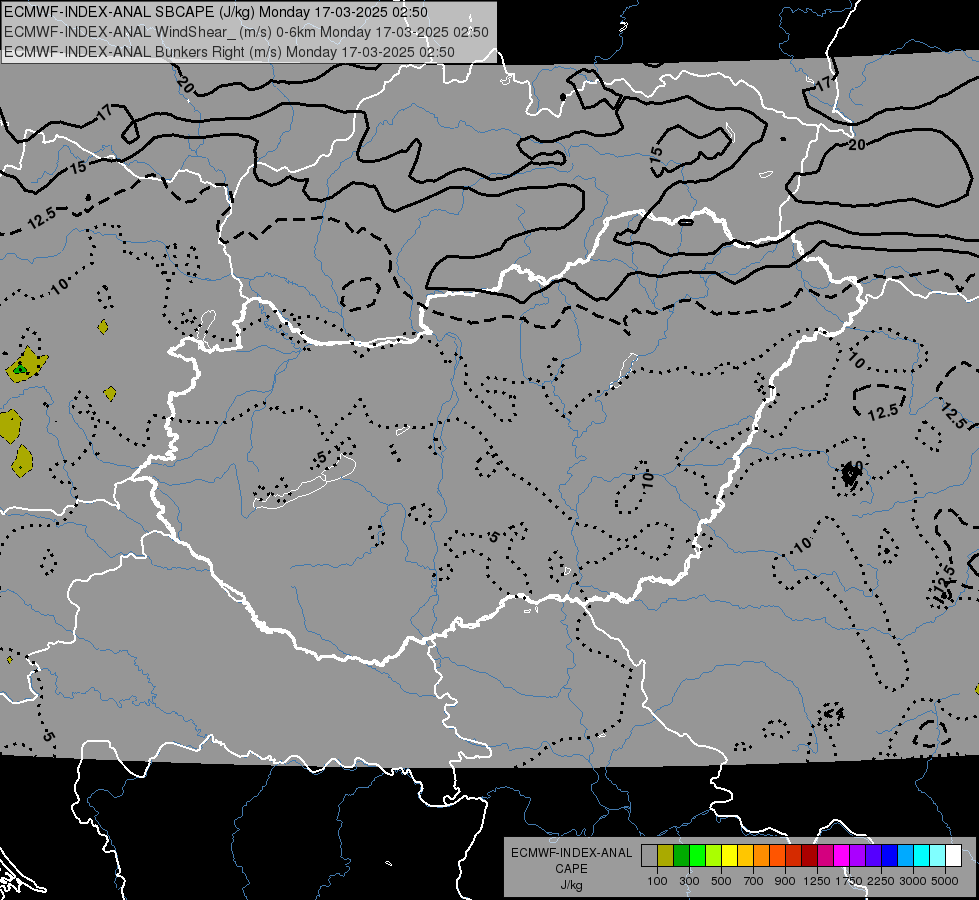Select the white swatch at legend end
The width and height of the screenshot is (979, 900).
954,856
